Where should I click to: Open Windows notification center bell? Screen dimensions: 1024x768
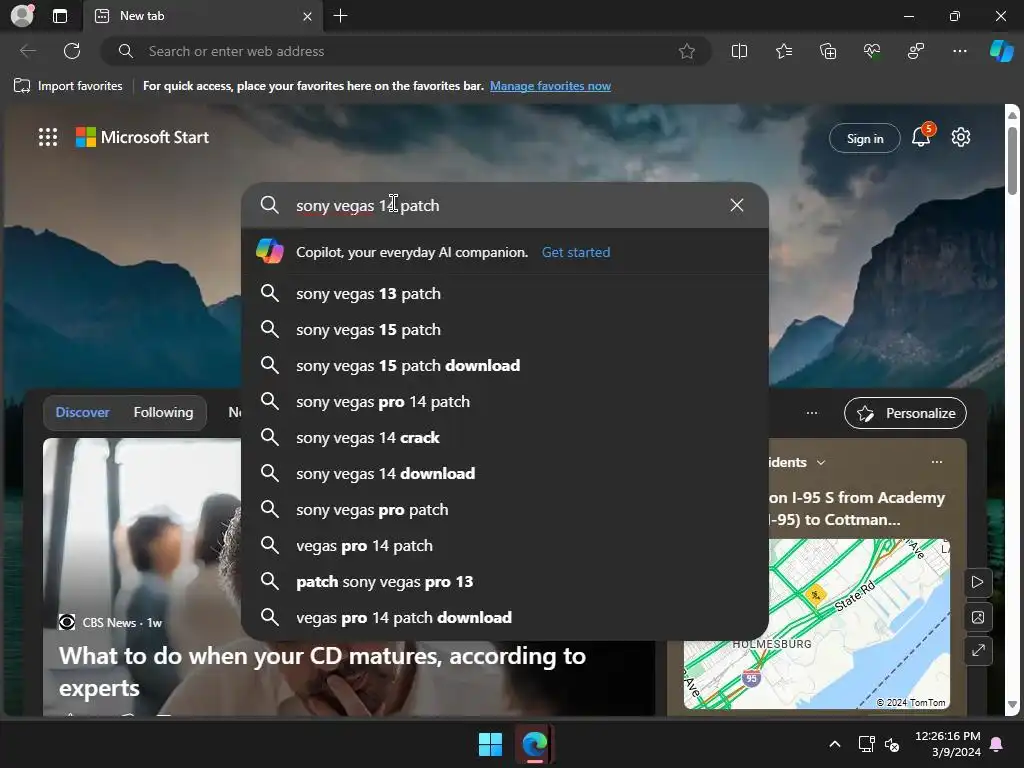coord(997,744)
